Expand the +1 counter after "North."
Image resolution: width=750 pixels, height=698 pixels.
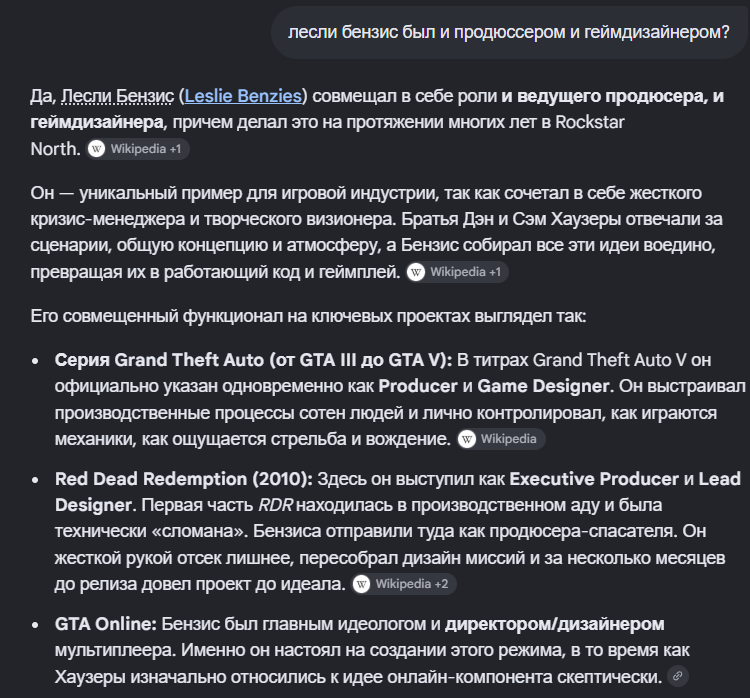pyautogui.click(x=175, y=149)
